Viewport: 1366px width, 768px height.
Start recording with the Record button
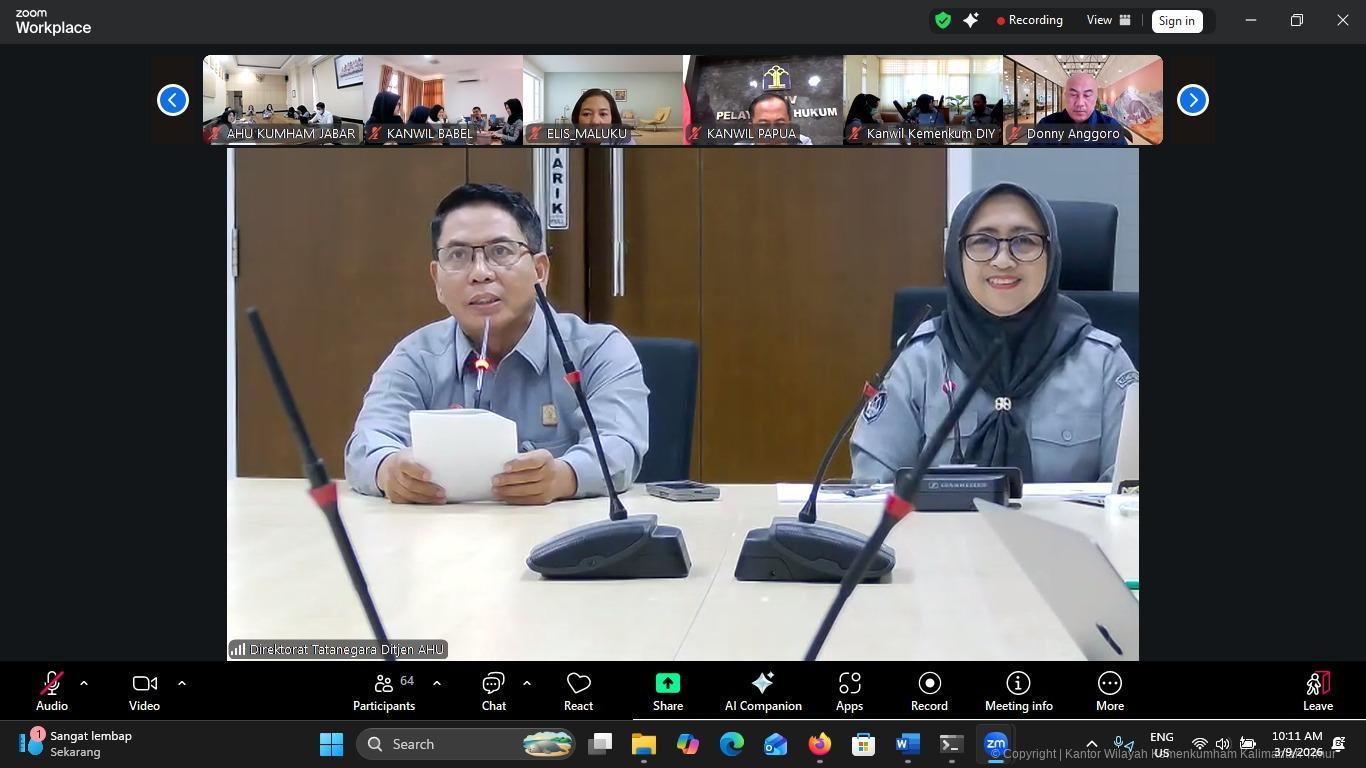coord(928,691)
